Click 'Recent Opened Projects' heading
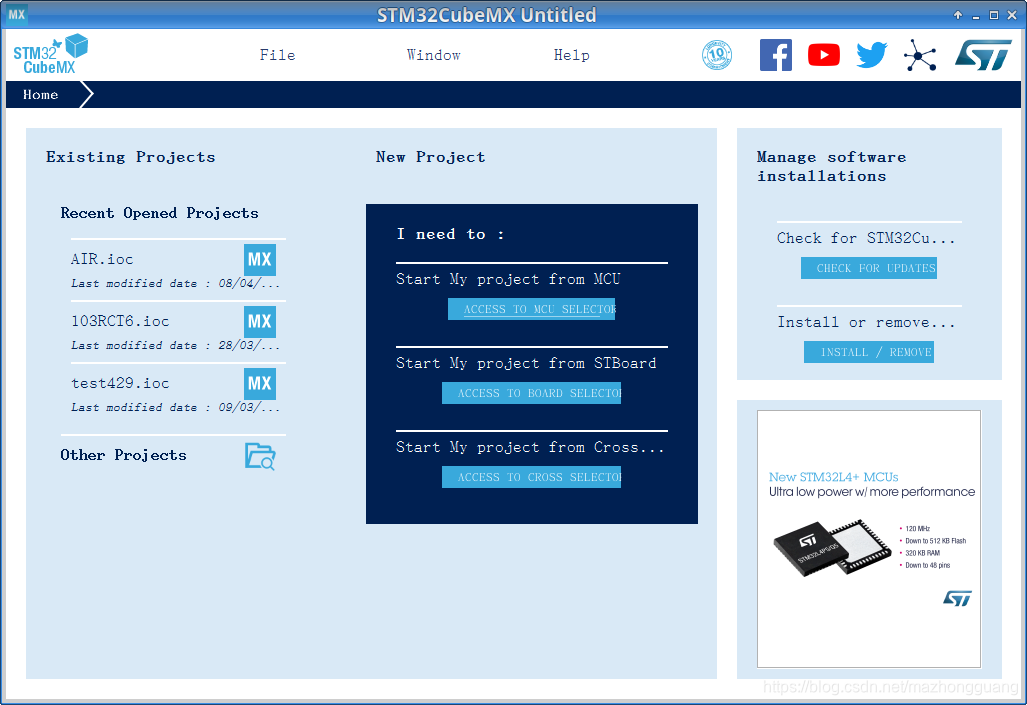The image size is (1027, 705). (159, 213)
